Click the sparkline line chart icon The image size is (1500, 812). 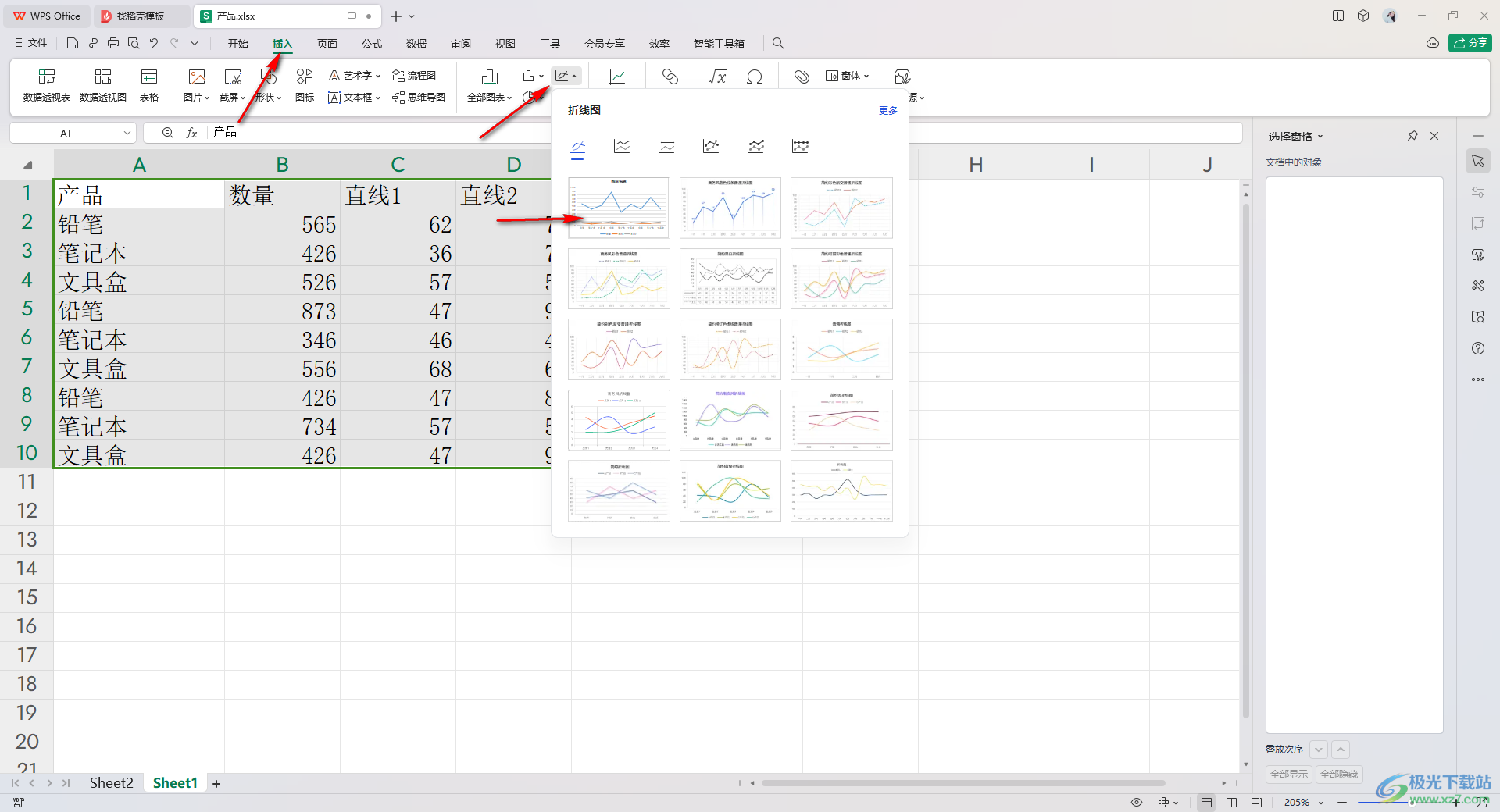(617, 76)
